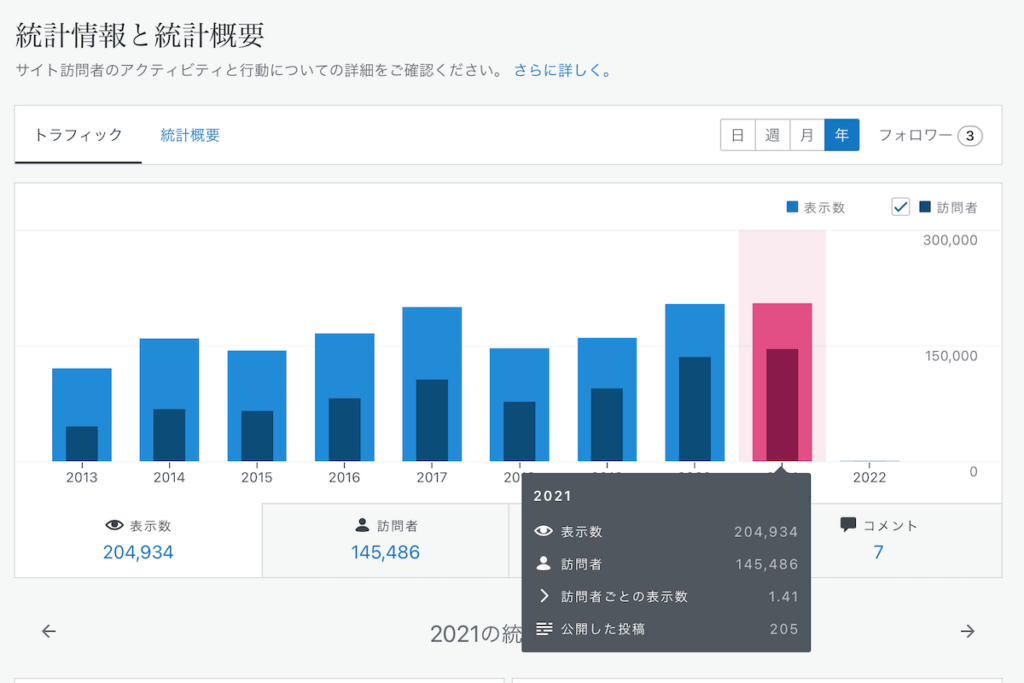Click the chevron icon beside 訪問者ごとの表示数
Image resolution: width=1024 pixels, height=683 pixels.
(544, 596)
